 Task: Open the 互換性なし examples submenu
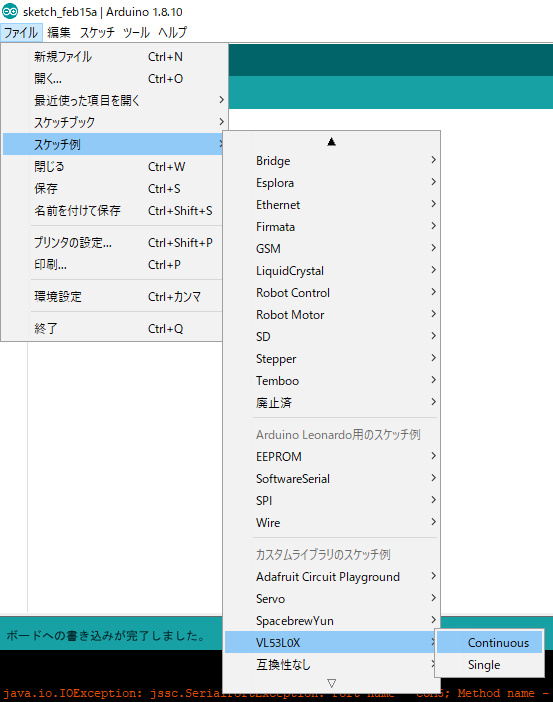(x=331, y=664)
